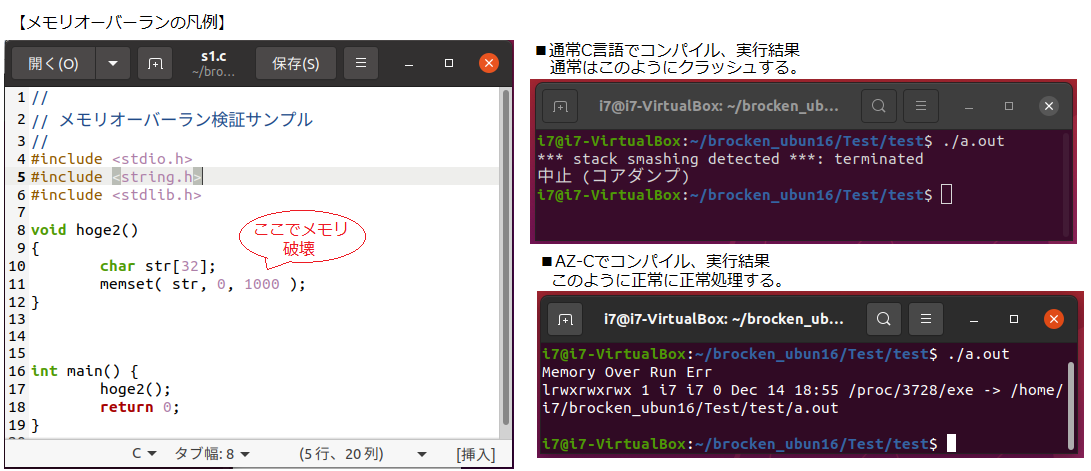This screenshot has height=471, width=1091.
Task: Toggle the [挿入] insert mode indicator
Action: pyautogui.click(x=475, y=454)
